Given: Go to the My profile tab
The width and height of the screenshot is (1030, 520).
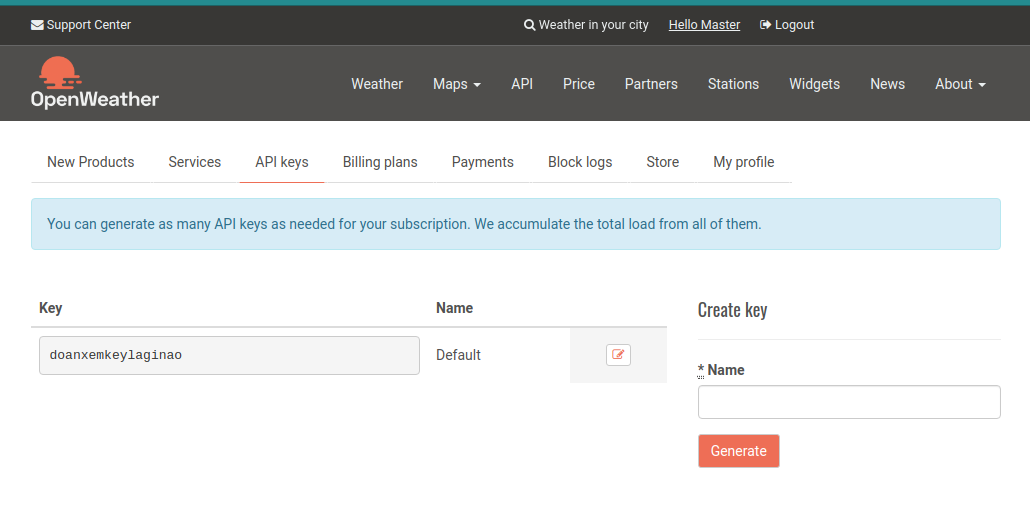Looking at the screenshot, I should tap(743, 162).
